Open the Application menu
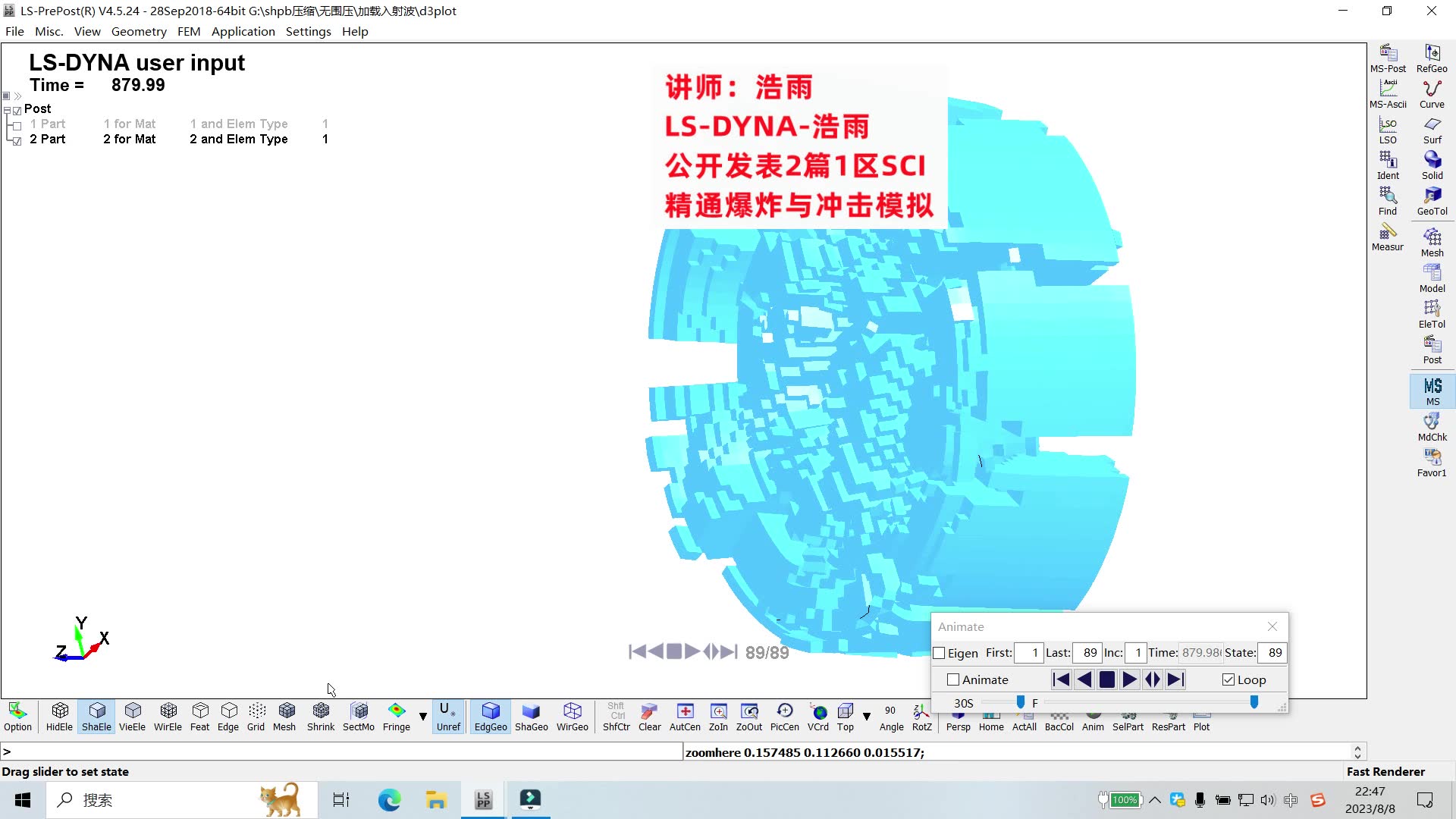Screen dimensions: 1456x819 tap(243, 31)
